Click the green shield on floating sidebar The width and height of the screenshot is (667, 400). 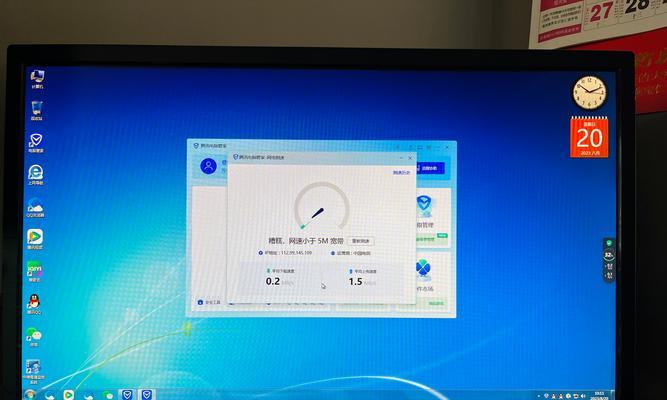click(609, 243)
